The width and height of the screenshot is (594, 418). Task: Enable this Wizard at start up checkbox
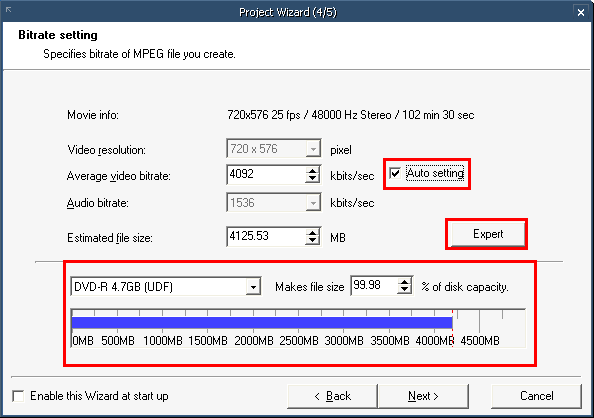point(18,396)
